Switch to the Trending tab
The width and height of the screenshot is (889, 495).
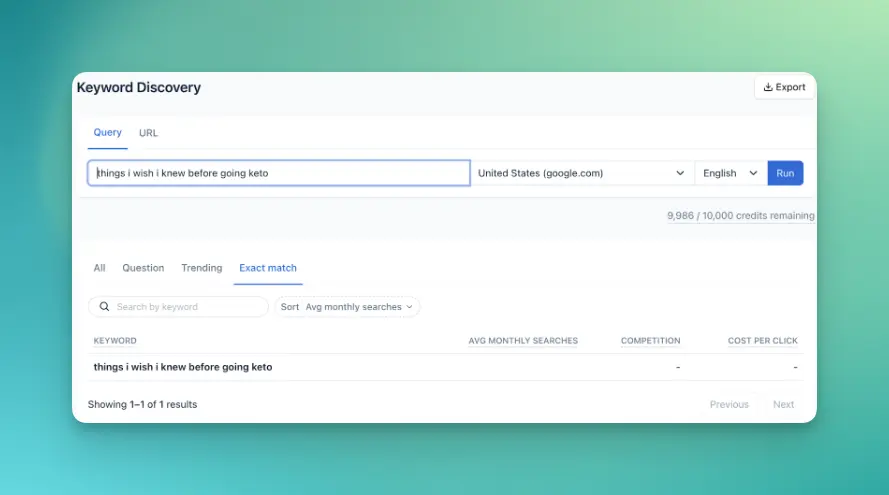click(x=201, y=268)
